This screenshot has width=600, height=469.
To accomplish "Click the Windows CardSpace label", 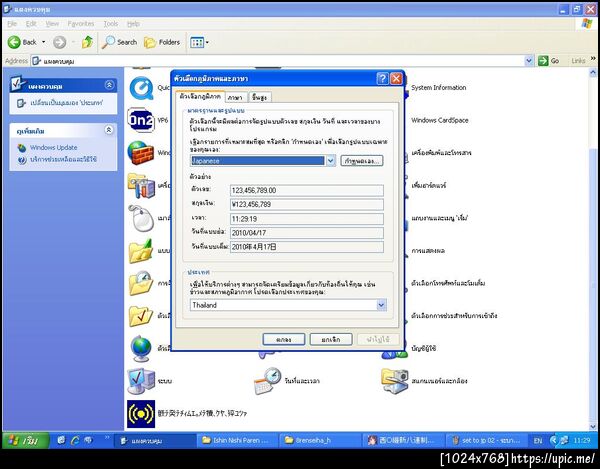I will (440, 120).
